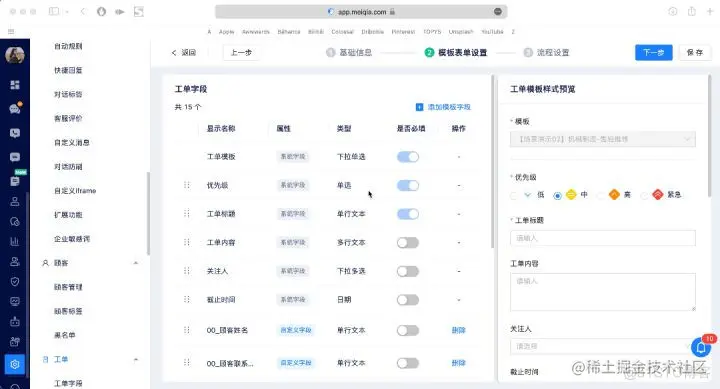Open 顾客管理 menu item
720x389 pixels.
(x=68, y=287)
